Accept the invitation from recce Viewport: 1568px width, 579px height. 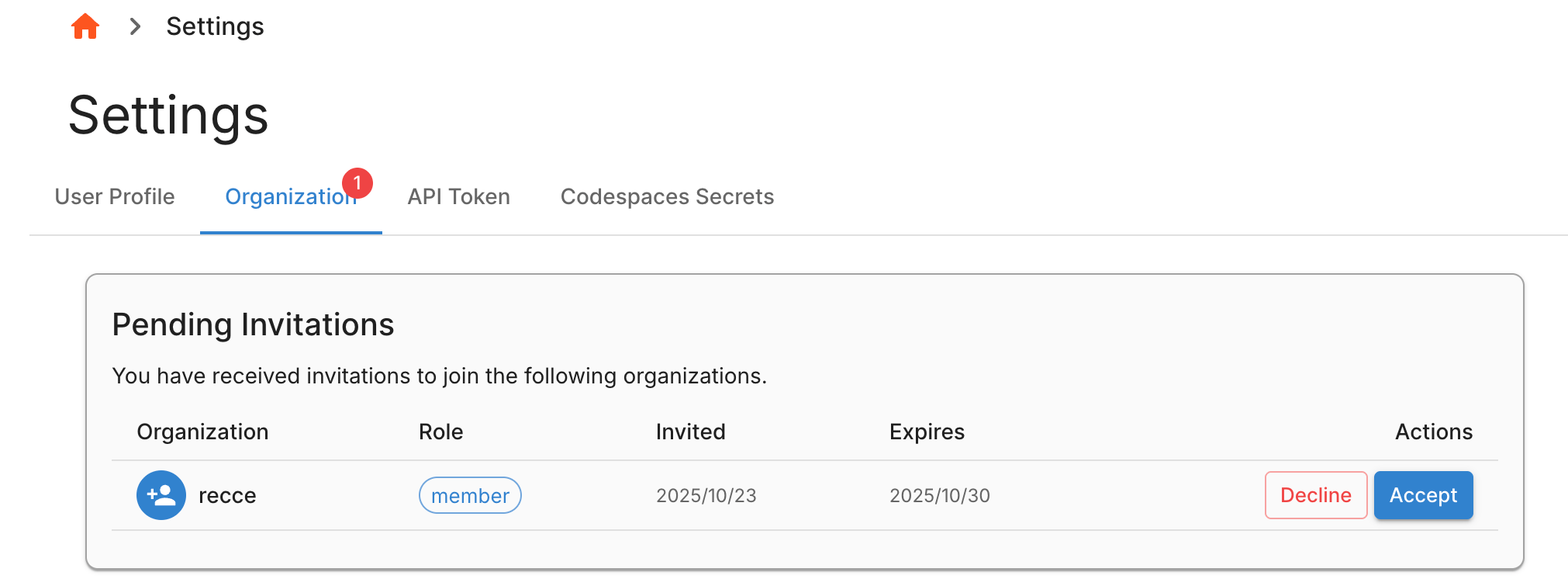click(1423, 494)
